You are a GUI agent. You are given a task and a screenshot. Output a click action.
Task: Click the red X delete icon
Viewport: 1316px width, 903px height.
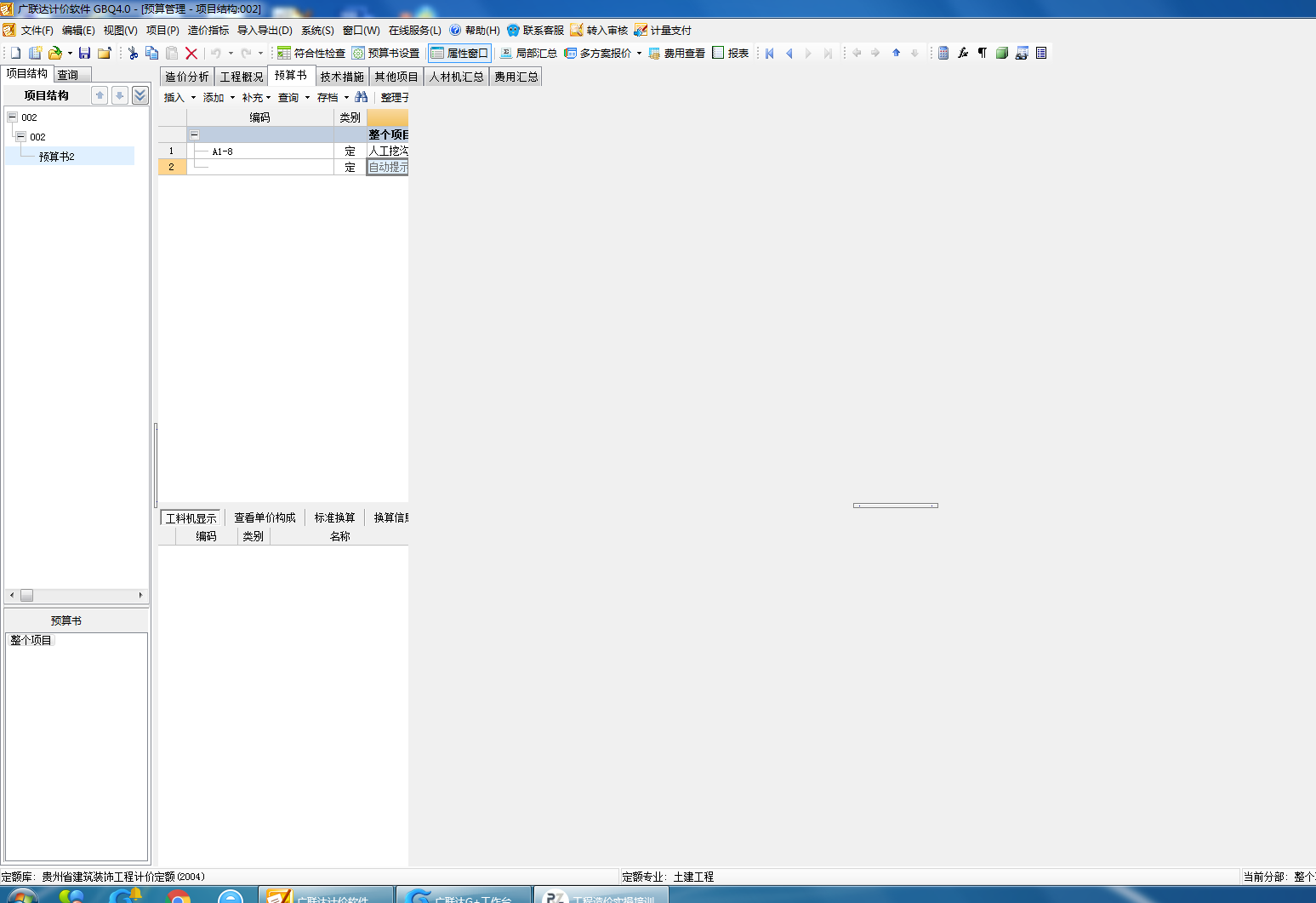191,53
